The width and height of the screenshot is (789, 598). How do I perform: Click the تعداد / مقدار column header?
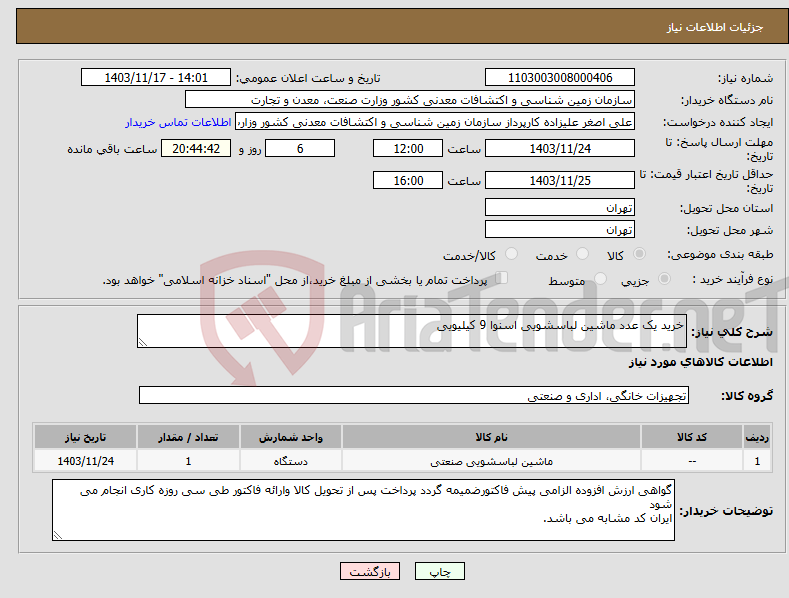coord(188,437)
